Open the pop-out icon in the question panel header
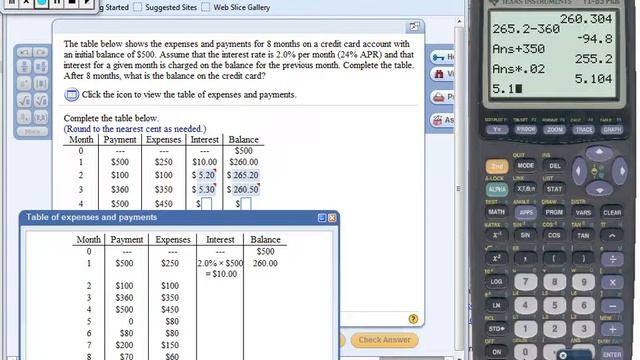 point(414,27)
